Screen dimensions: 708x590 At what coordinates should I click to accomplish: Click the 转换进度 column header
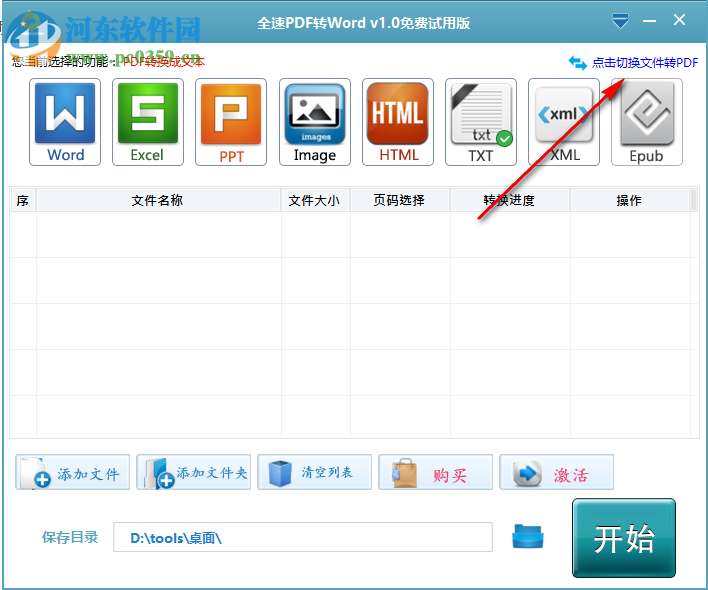click(x=510, y=200)
